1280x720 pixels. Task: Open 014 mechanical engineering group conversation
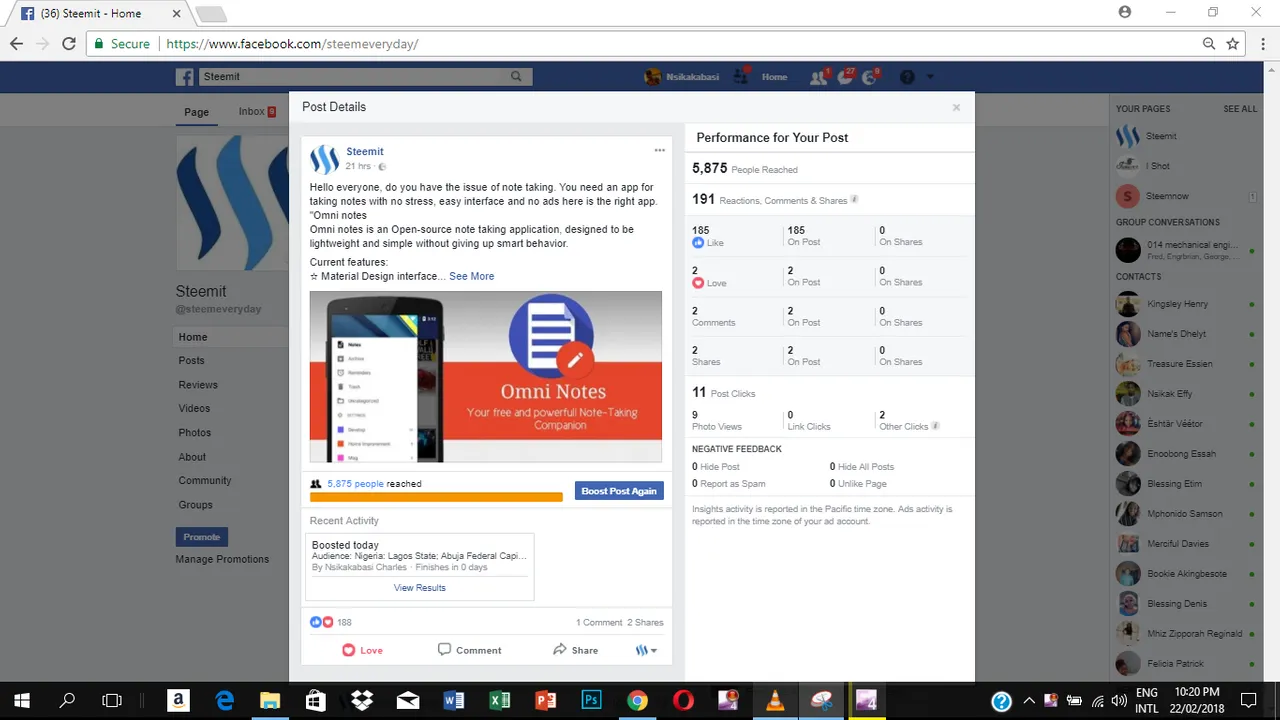click(x=1185, y=249)
